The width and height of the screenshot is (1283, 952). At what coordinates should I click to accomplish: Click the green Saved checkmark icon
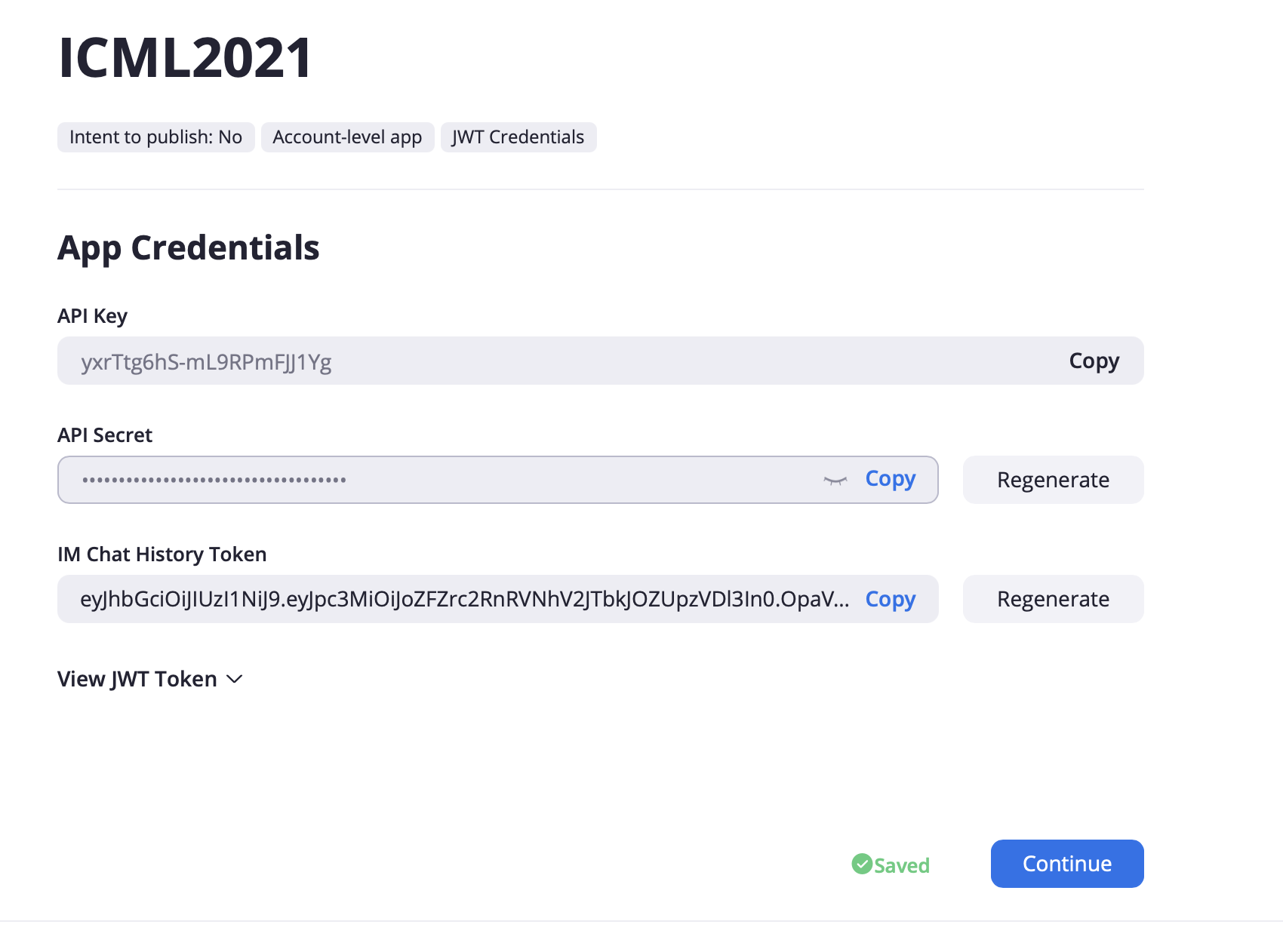[862, 864]
